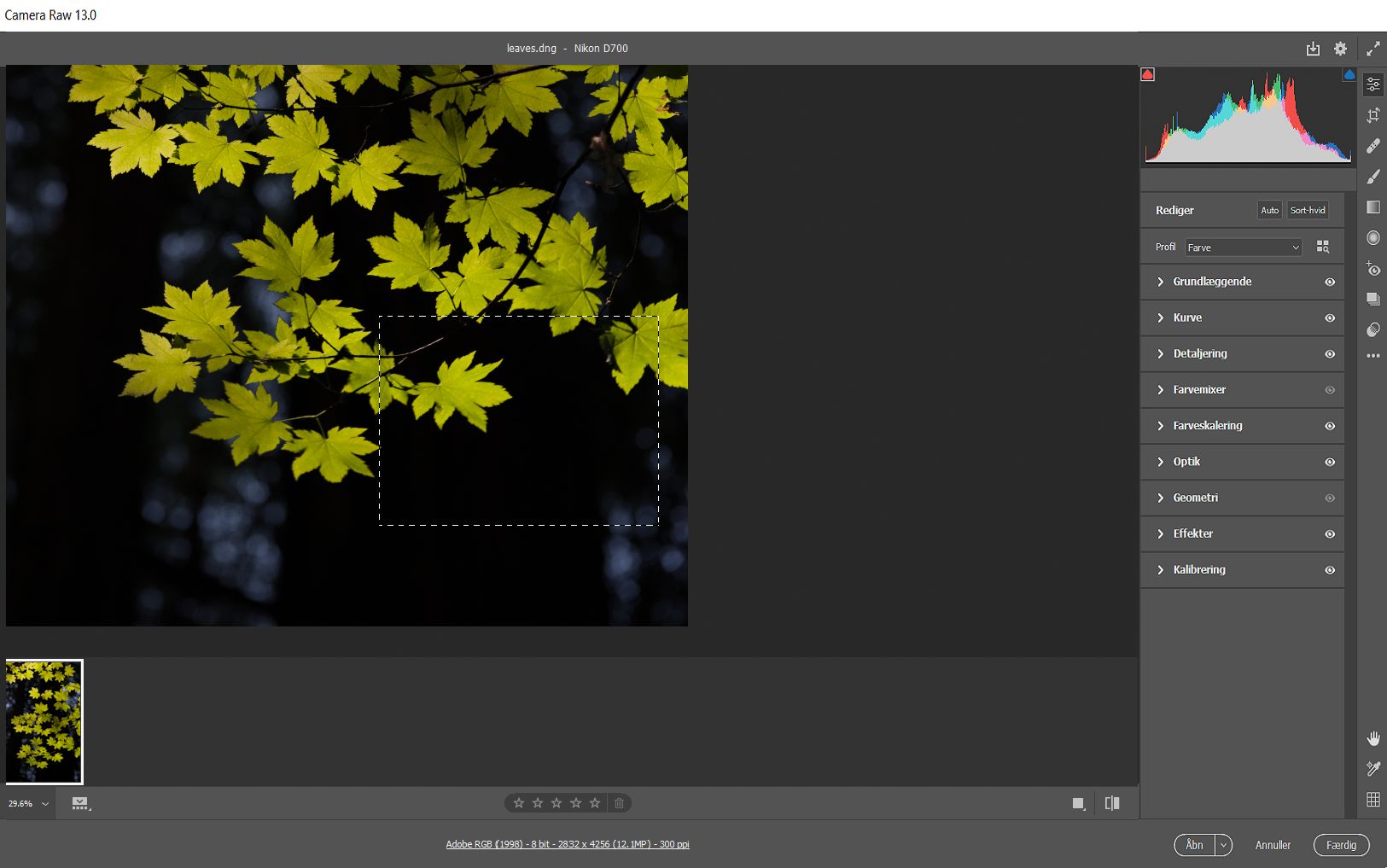
Task: Expand the Kurve panel chevron
Action: 1160,317
